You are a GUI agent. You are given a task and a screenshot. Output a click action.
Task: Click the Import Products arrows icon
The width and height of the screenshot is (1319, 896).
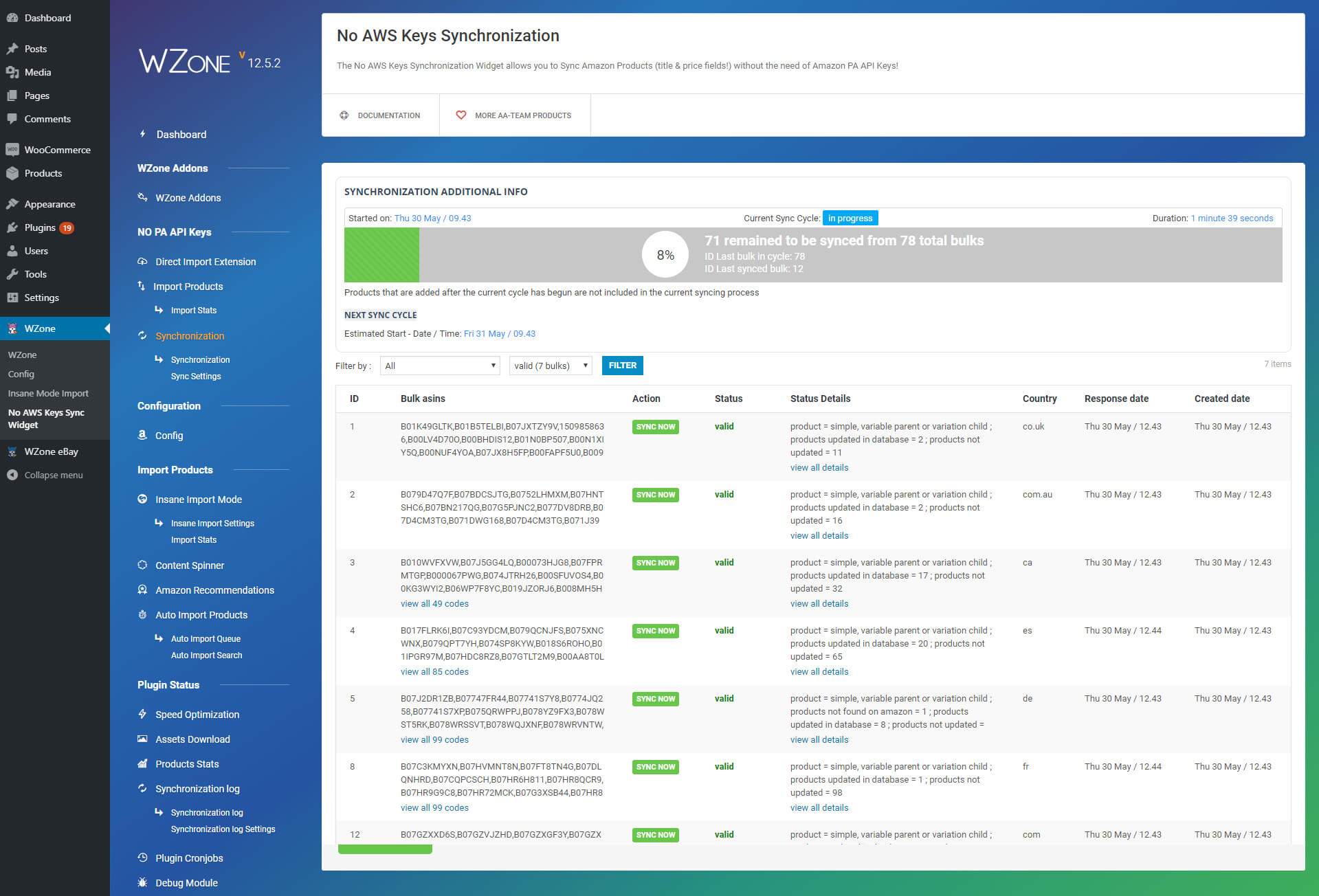[x=142, y=286]
